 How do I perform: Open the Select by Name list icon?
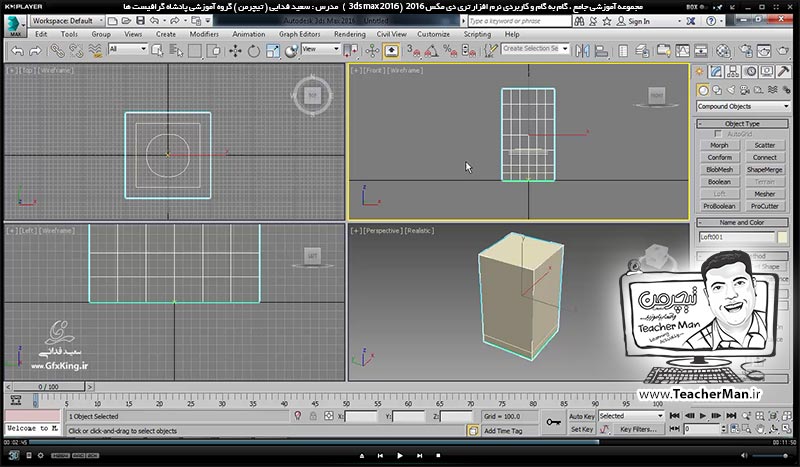176,51
